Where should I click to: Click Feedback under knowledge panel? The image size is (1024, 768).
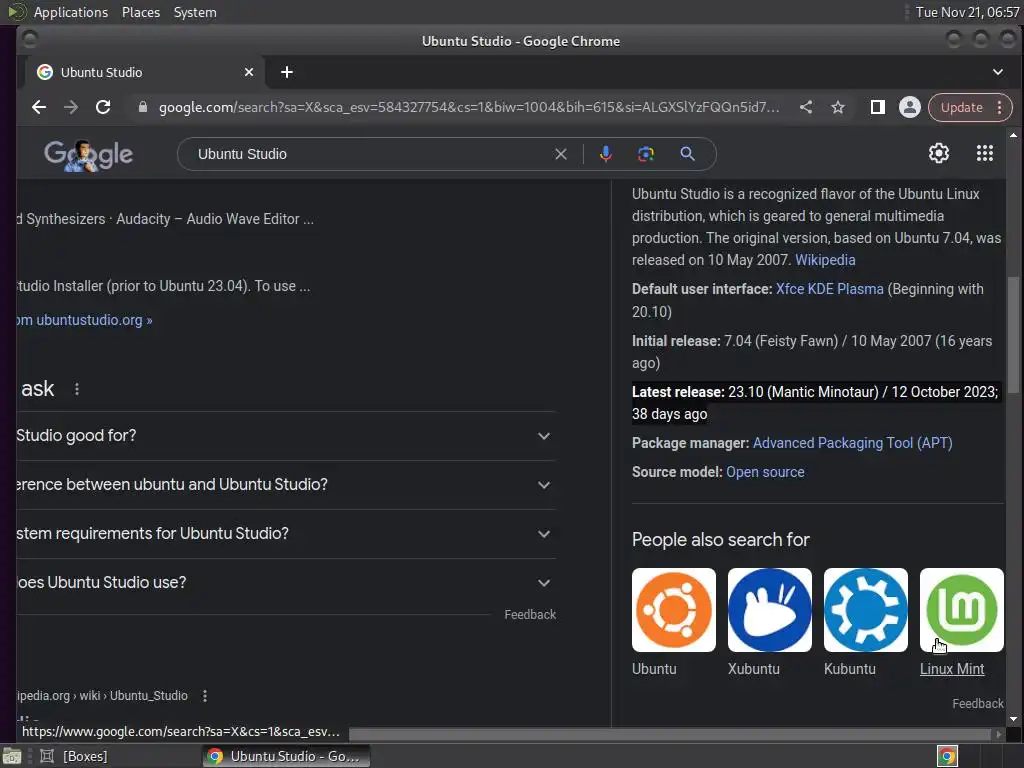(978, 703)
